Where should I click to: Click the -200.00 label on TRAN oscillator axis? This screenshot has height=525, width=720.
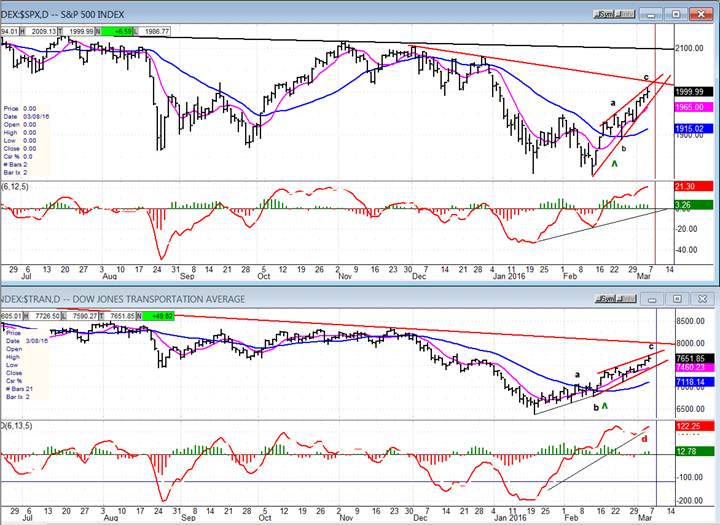tap(690, 500)
